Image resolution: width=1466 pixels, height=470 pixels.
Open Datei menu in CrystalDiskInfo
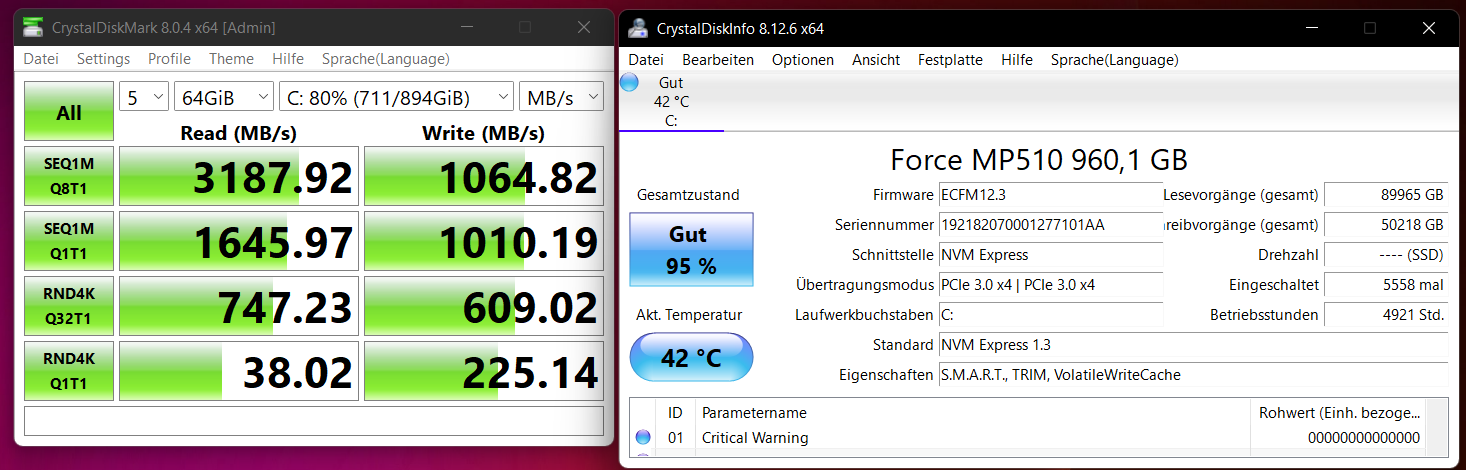click(646, 60)
